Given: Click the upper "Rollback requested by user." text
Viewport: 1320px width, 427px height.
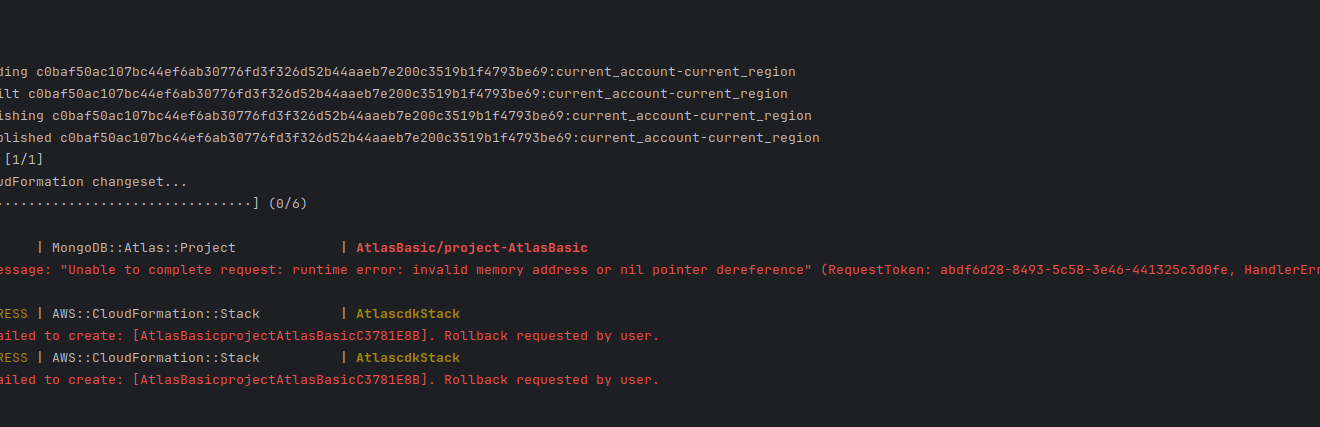Looking at the screenshot, I should pos(552,336).
